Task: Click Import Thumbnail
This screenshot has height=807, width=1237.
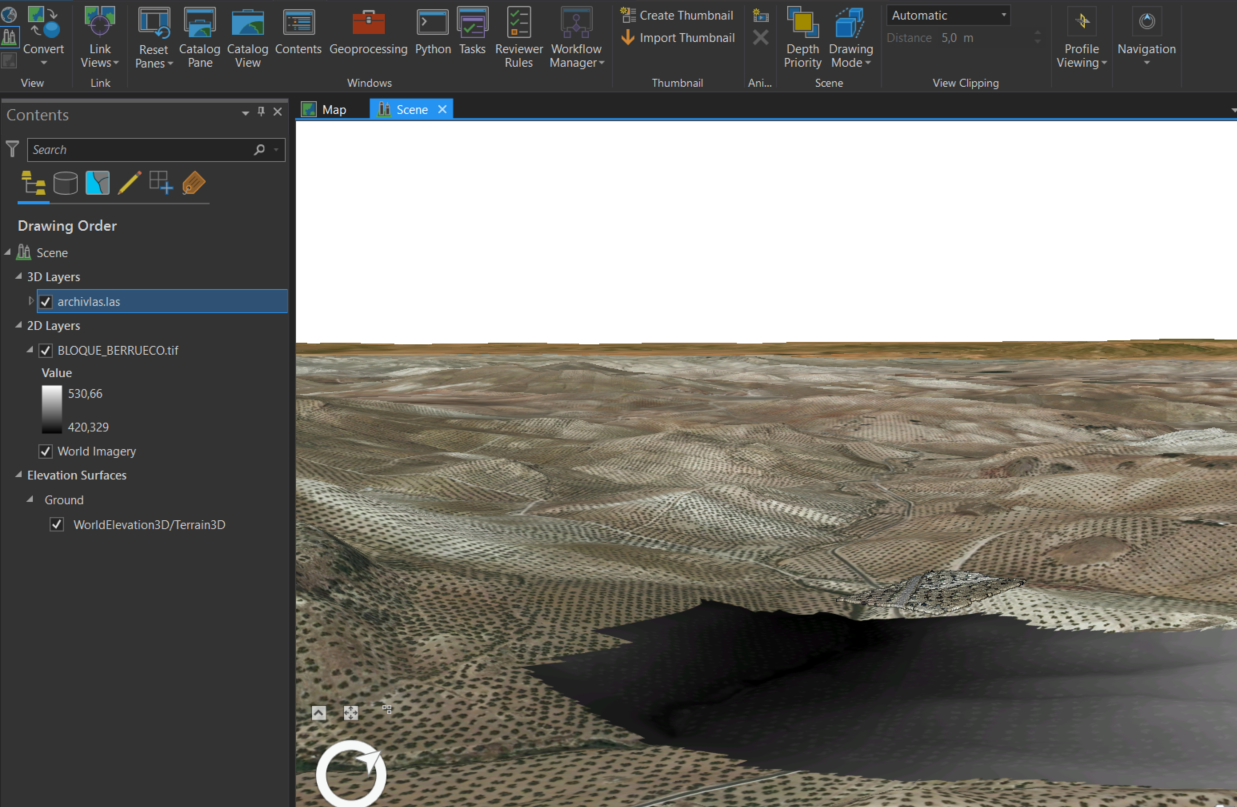Action: [x=677, y=38]
